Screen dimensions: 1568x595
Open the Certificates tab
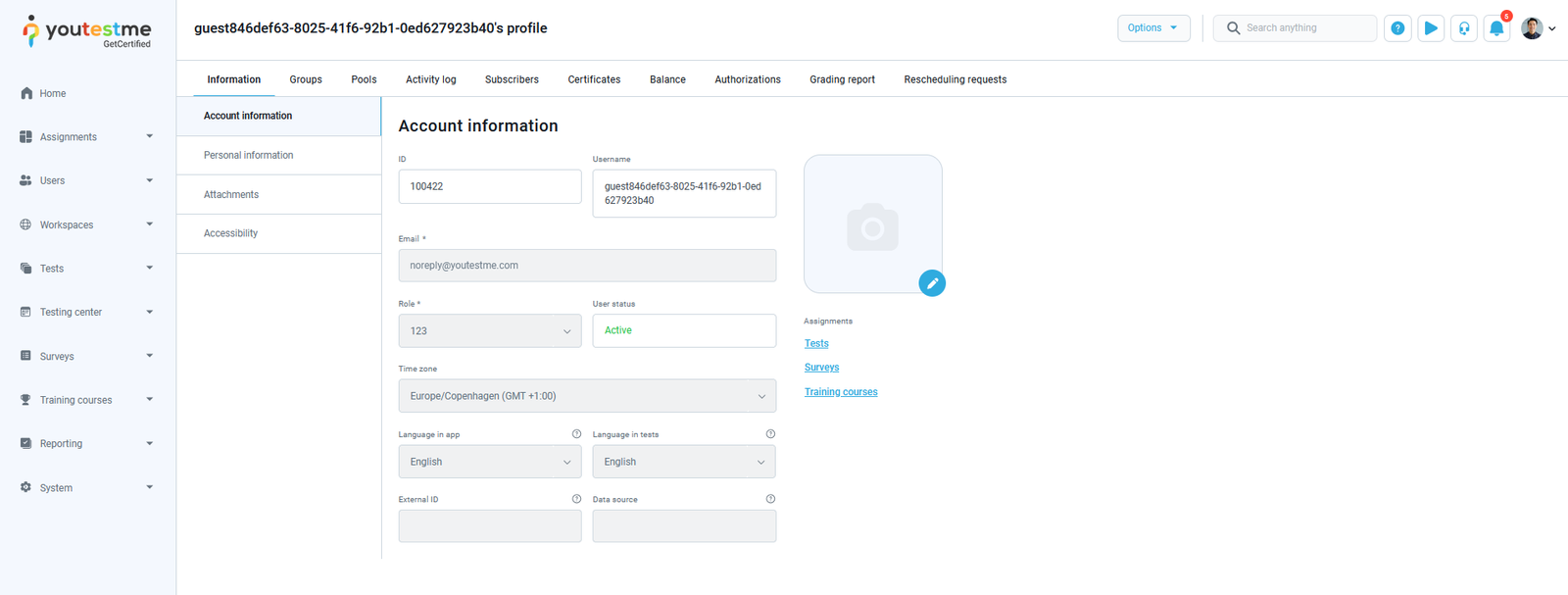(x=594, y=79)
